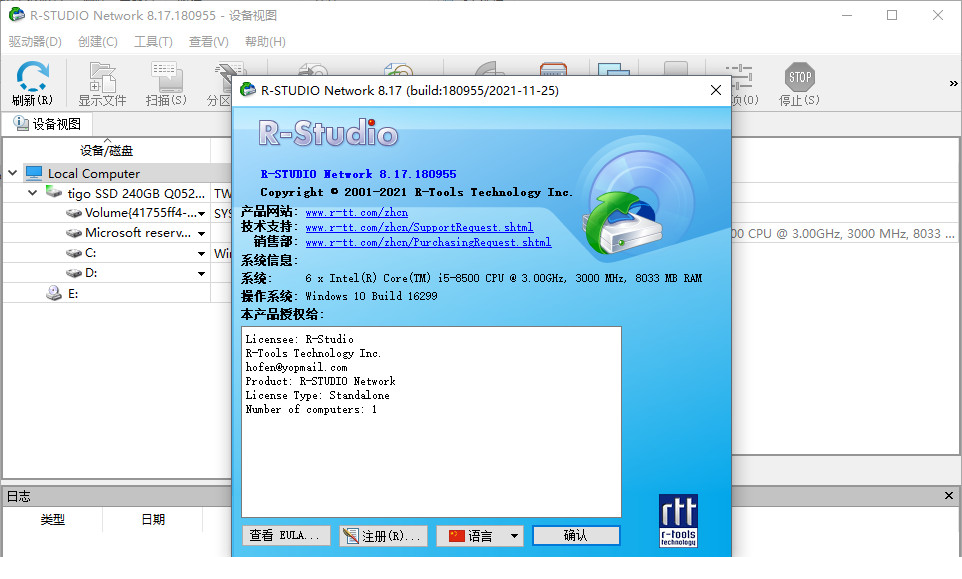Open dropdown arrow beside C: partition
This screenshot has width=962, height=579.
201,253
